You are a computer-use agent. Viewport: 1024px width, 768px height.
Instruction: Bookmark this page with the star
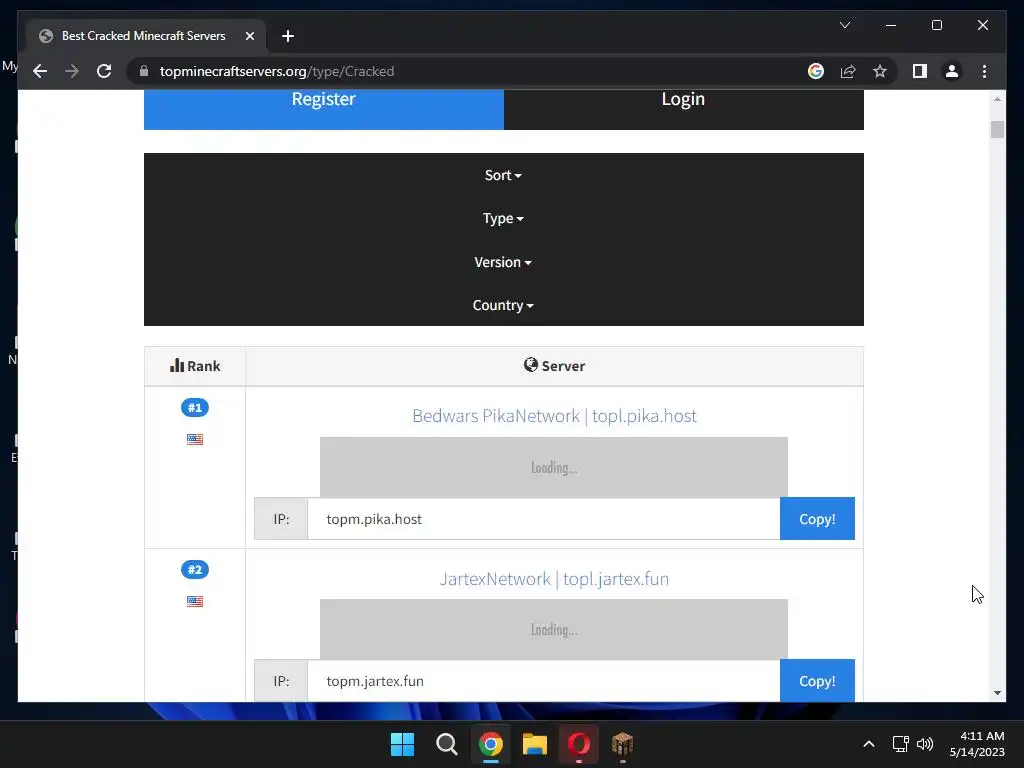[x=880, y=71]
